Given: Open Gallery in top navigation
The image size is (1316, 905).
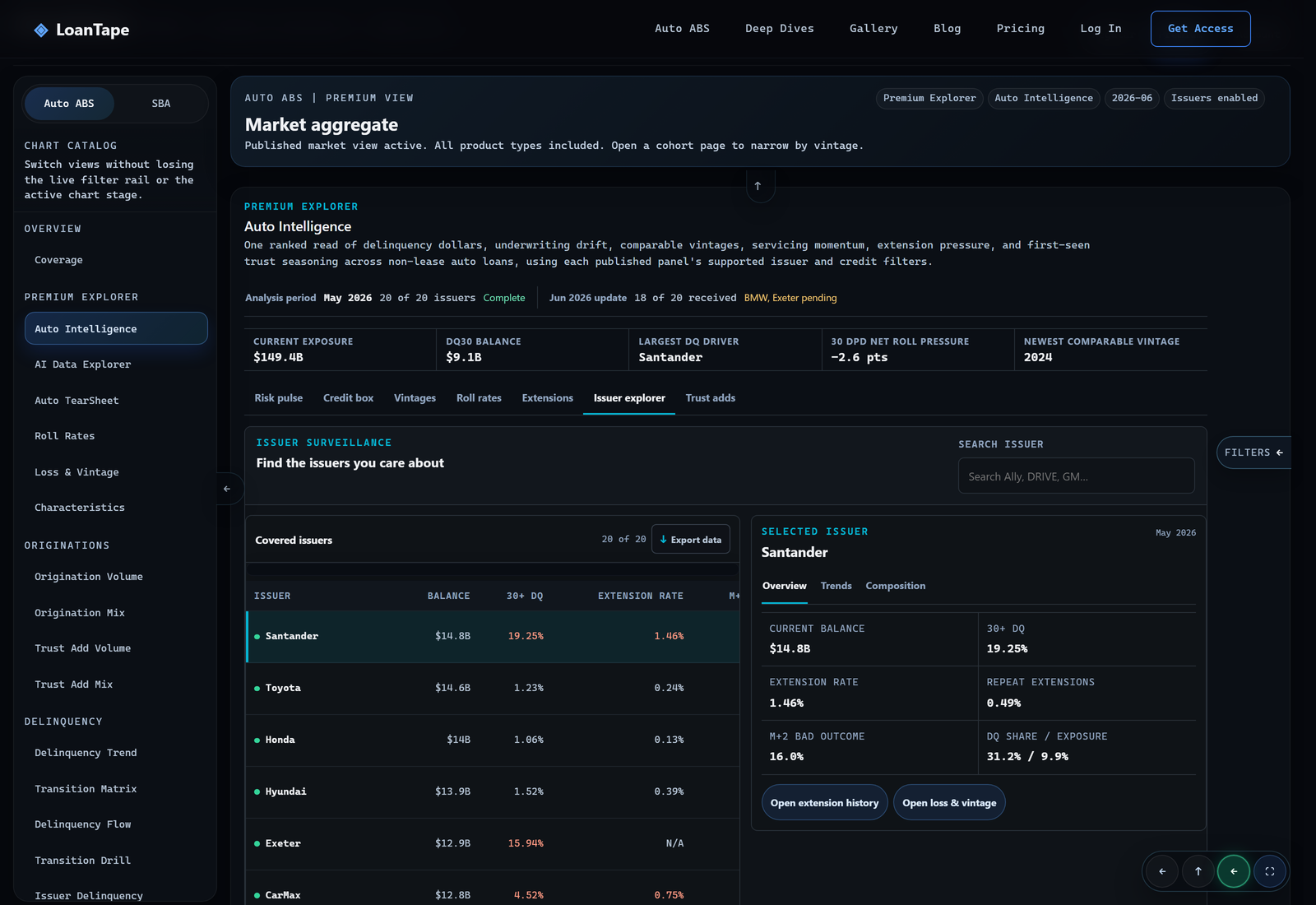Looking at the screenshot, I should (x=873, y=29).
